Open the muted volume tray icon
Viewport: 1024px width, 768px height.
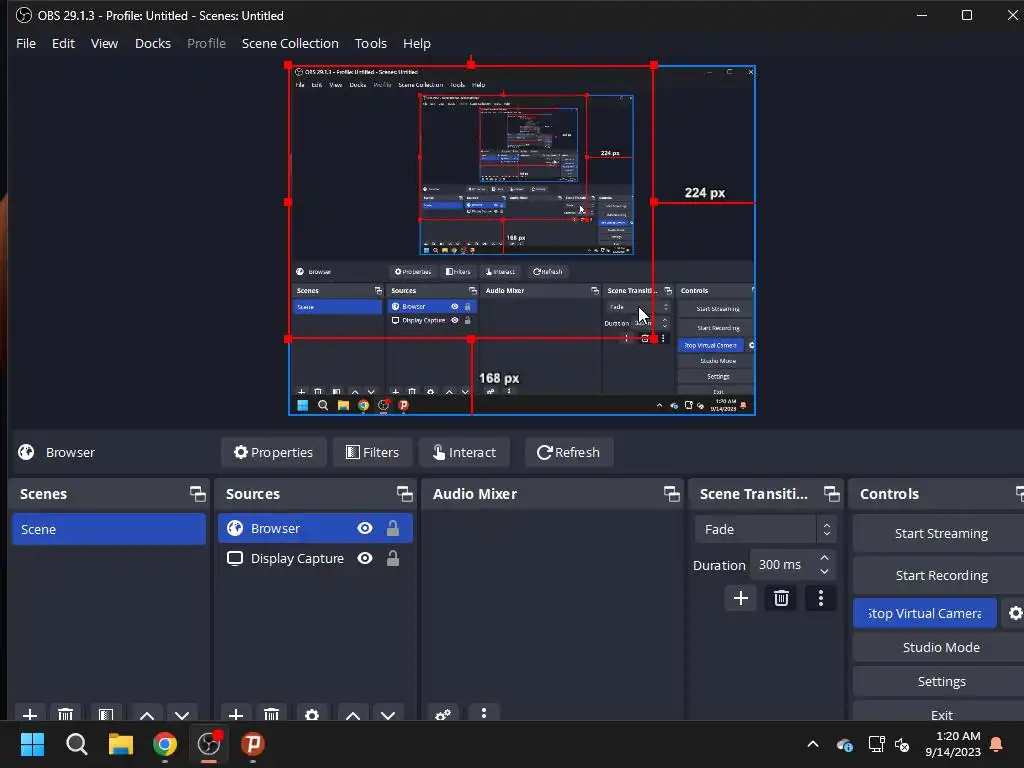click(x=903, y=744)
